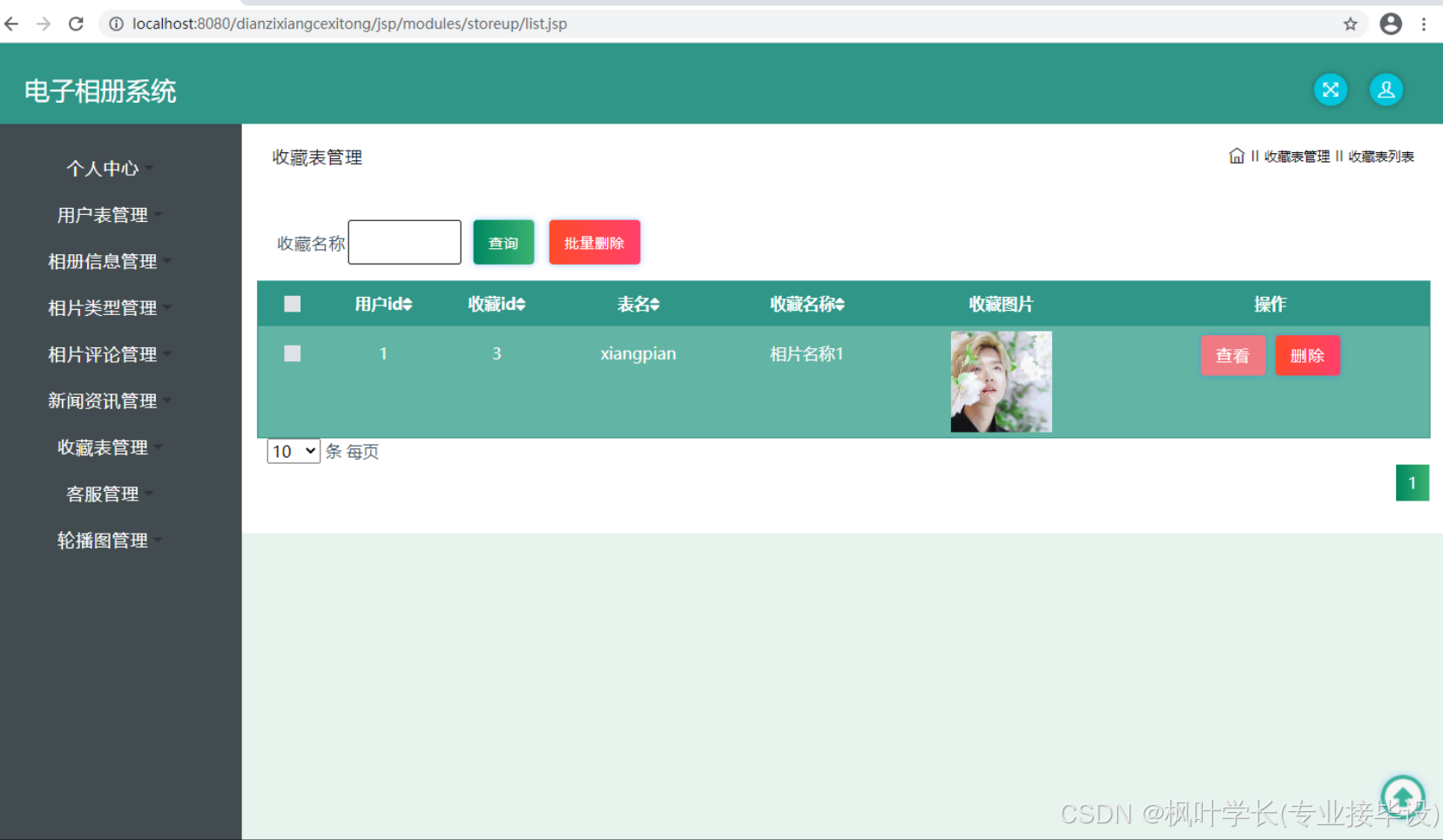Open the Chrome three-dot menu
The image size is (1443, 840).
coord(1424,24)
